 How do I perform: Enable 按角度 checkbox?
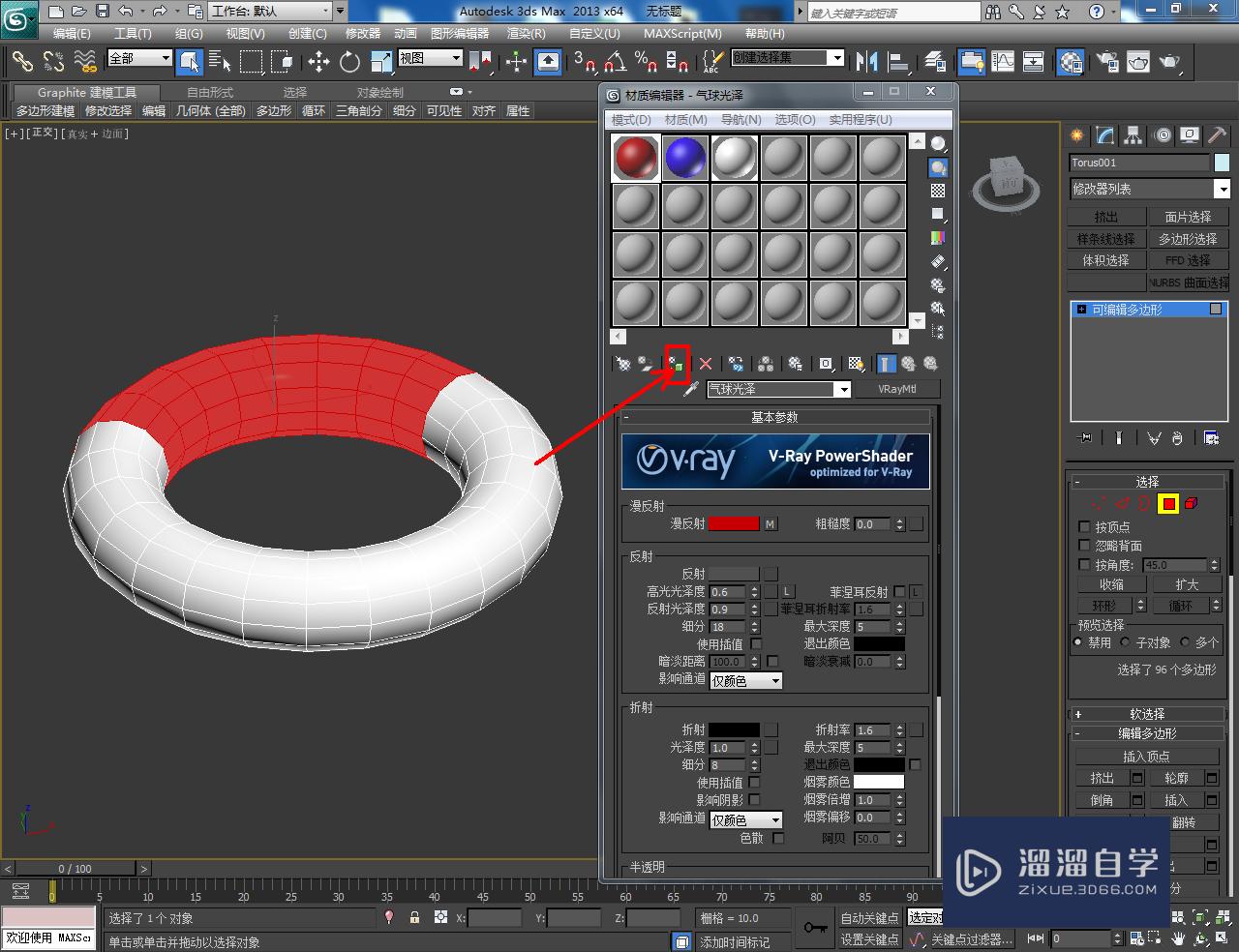coord(1084,564)
